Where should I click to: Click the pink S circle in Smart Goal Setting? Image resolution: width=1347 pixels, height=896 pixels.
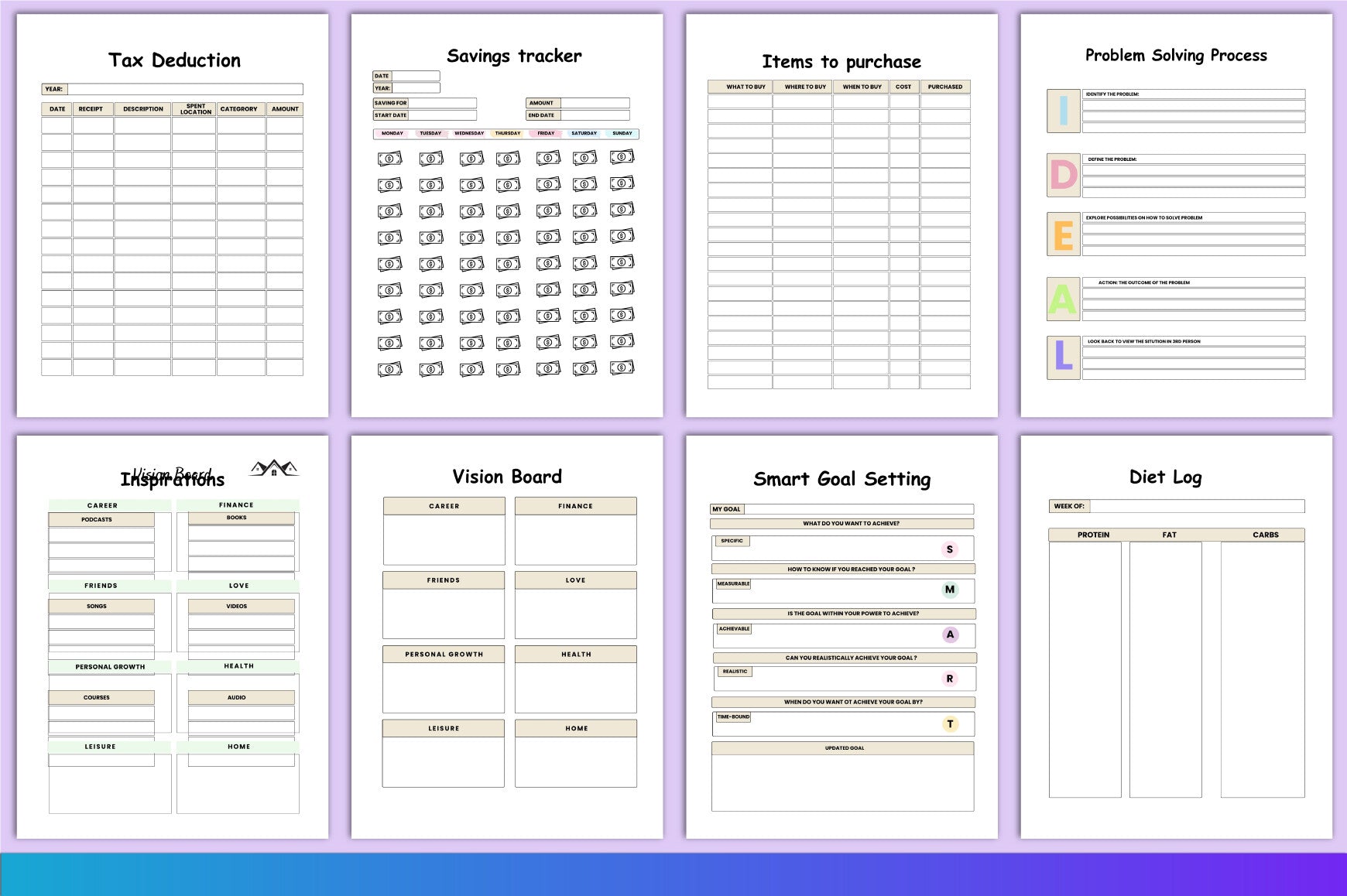point(950,549)
